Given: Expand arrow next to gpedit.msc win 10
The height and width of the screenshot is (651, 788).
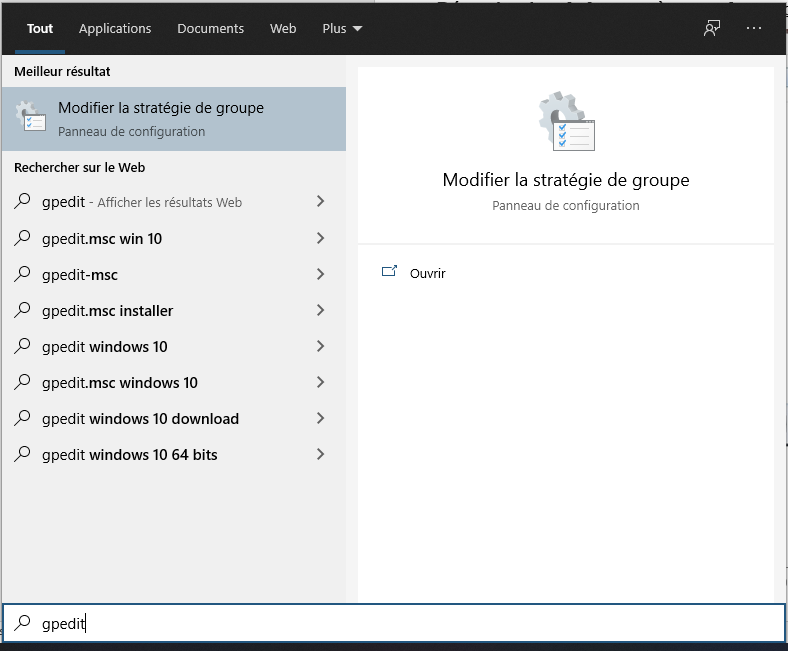Looking at the screenshot, I should click(x=321, y=238).
